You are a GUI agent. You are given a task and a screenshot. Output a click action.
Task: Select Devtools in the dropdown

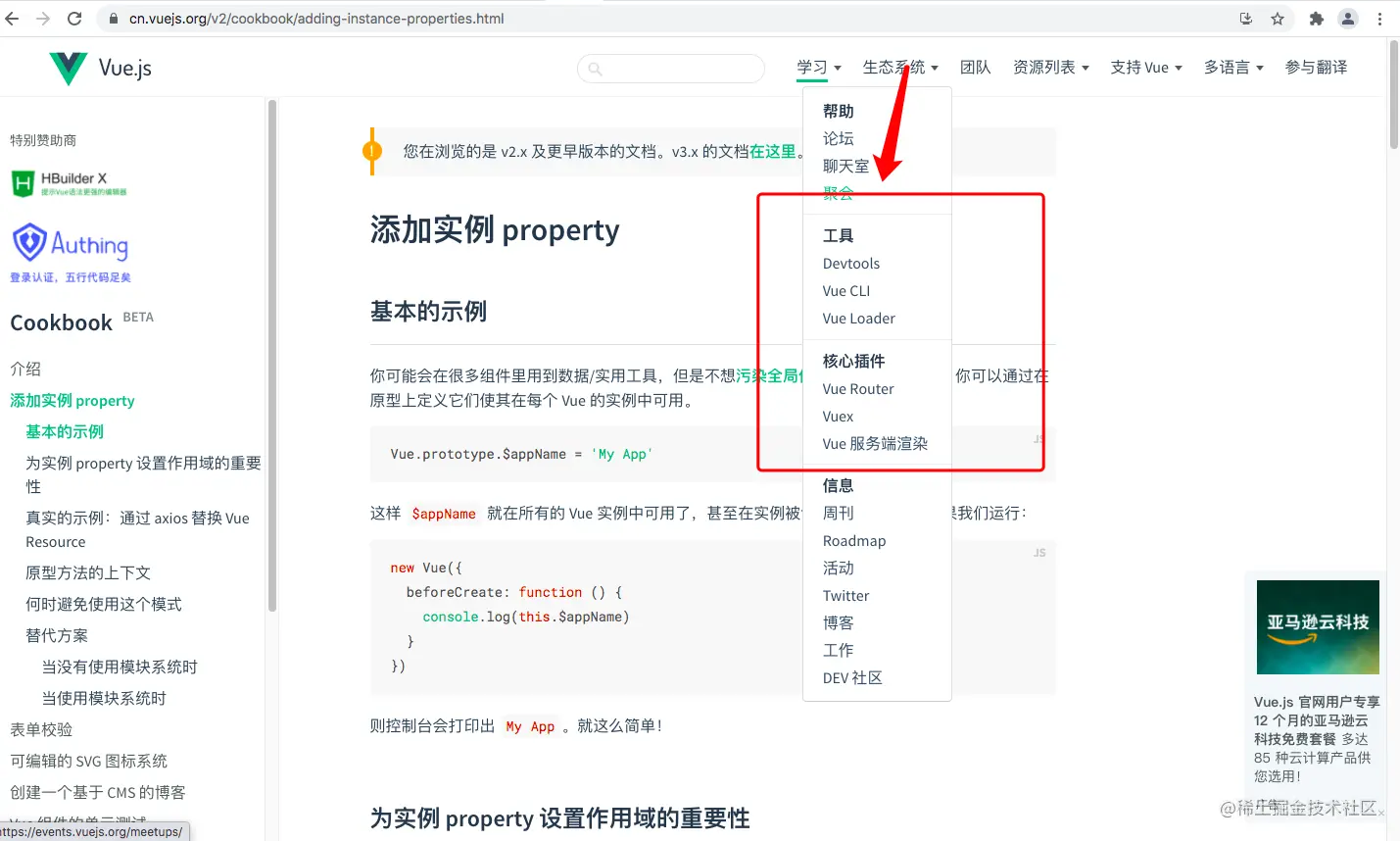pyautogui.click(x=851, y=264)
